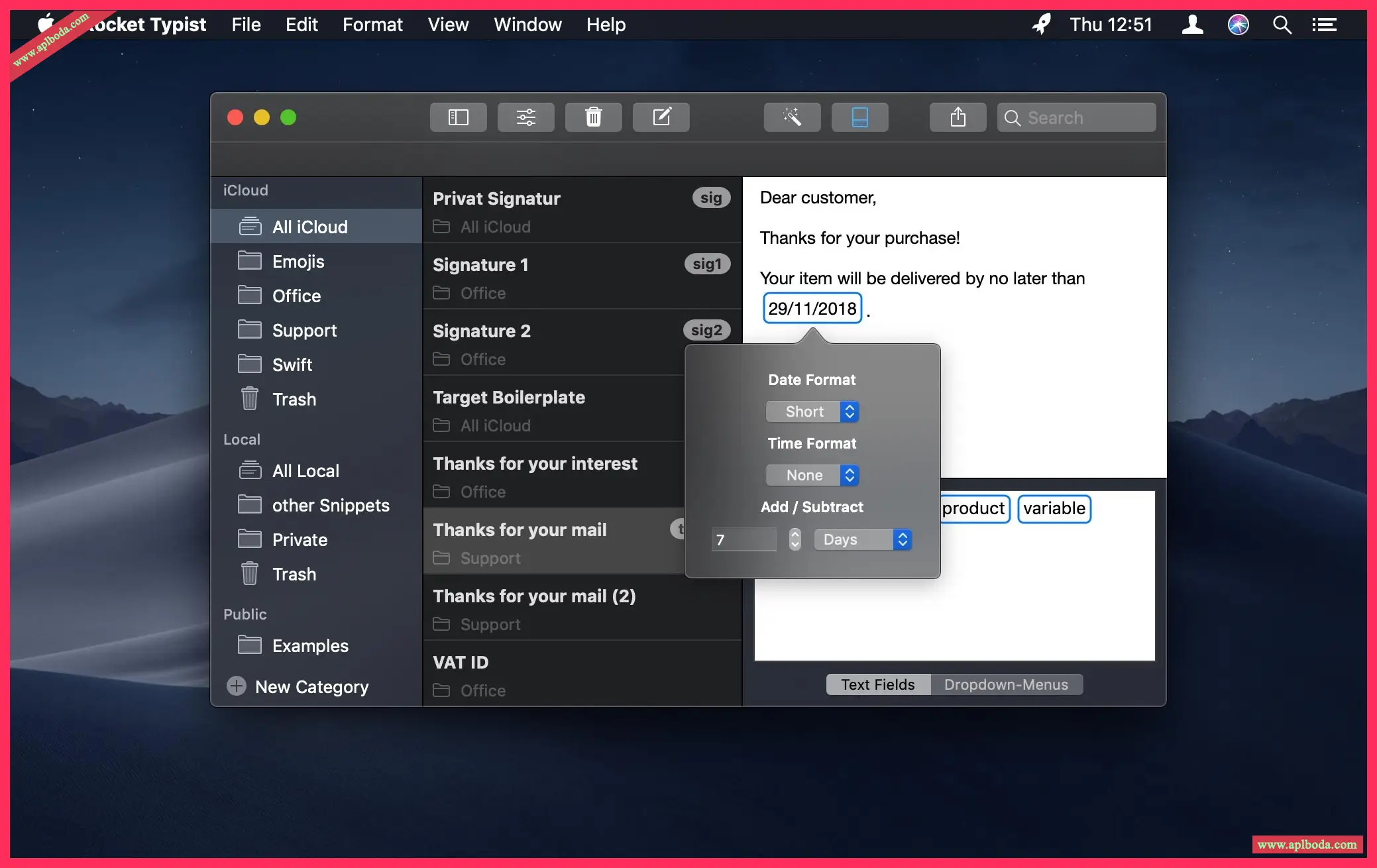
Task: Select the Privat Signatur snippet
Action: click(x=582, y=210)
